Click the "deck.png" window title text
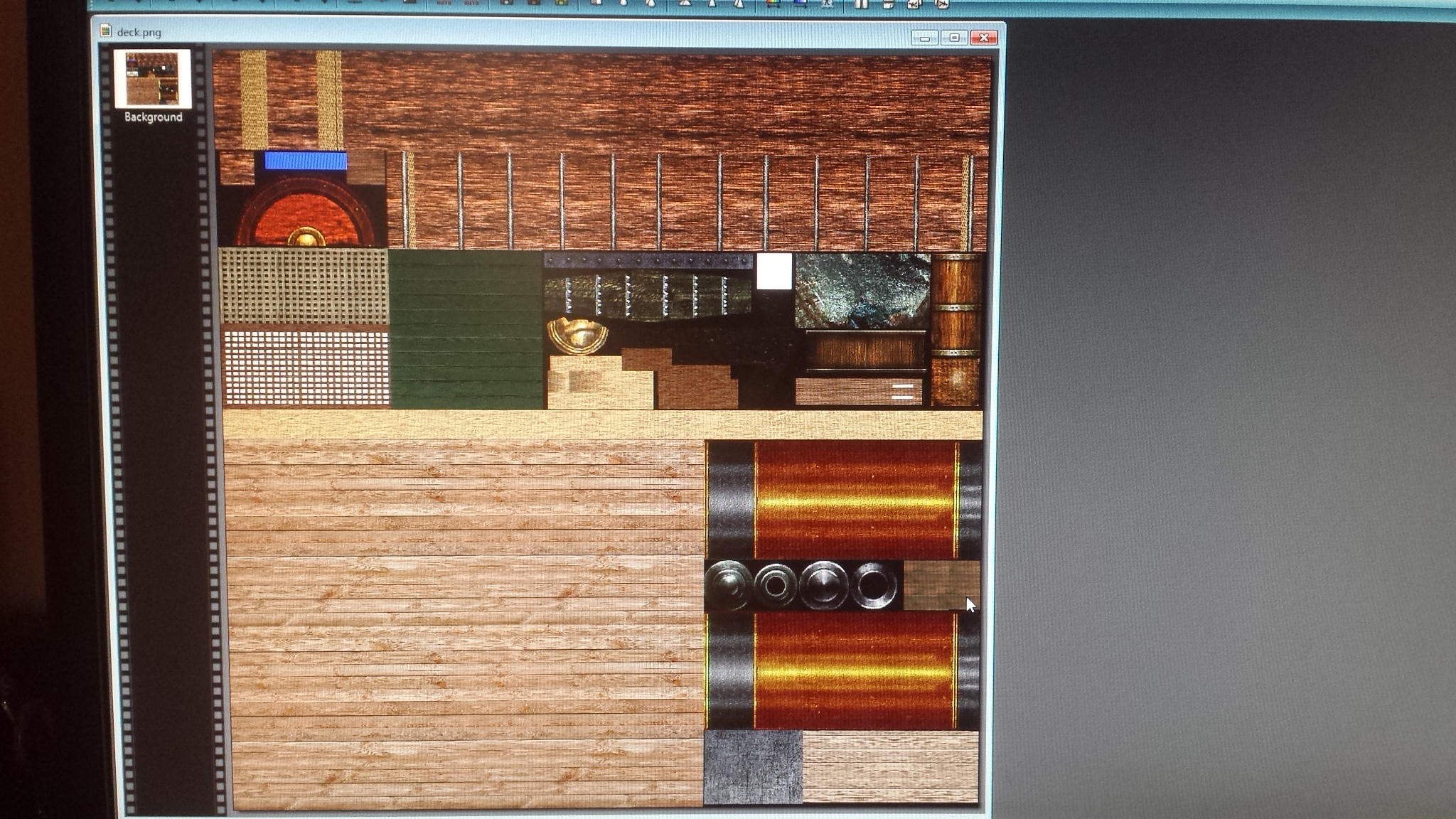 [139, 32]
